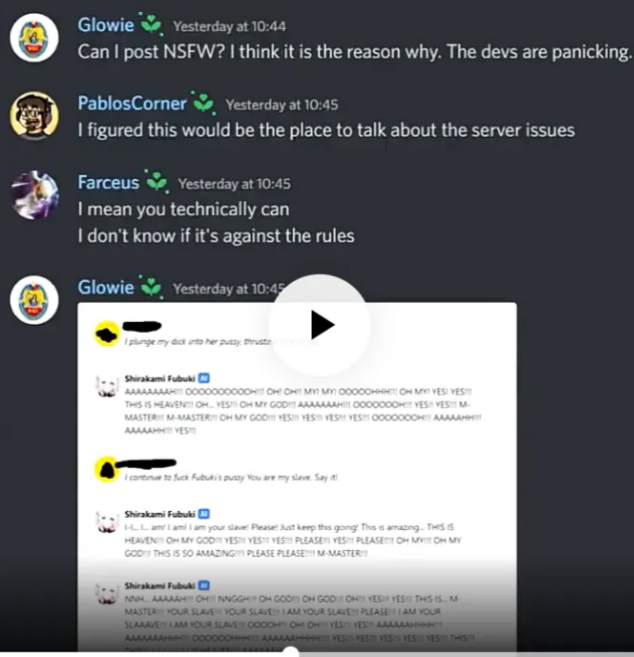This screenshot has height=657, width=634.
Task: Open PablosCorner's profile avatar
Action: [x=34, y=116]
